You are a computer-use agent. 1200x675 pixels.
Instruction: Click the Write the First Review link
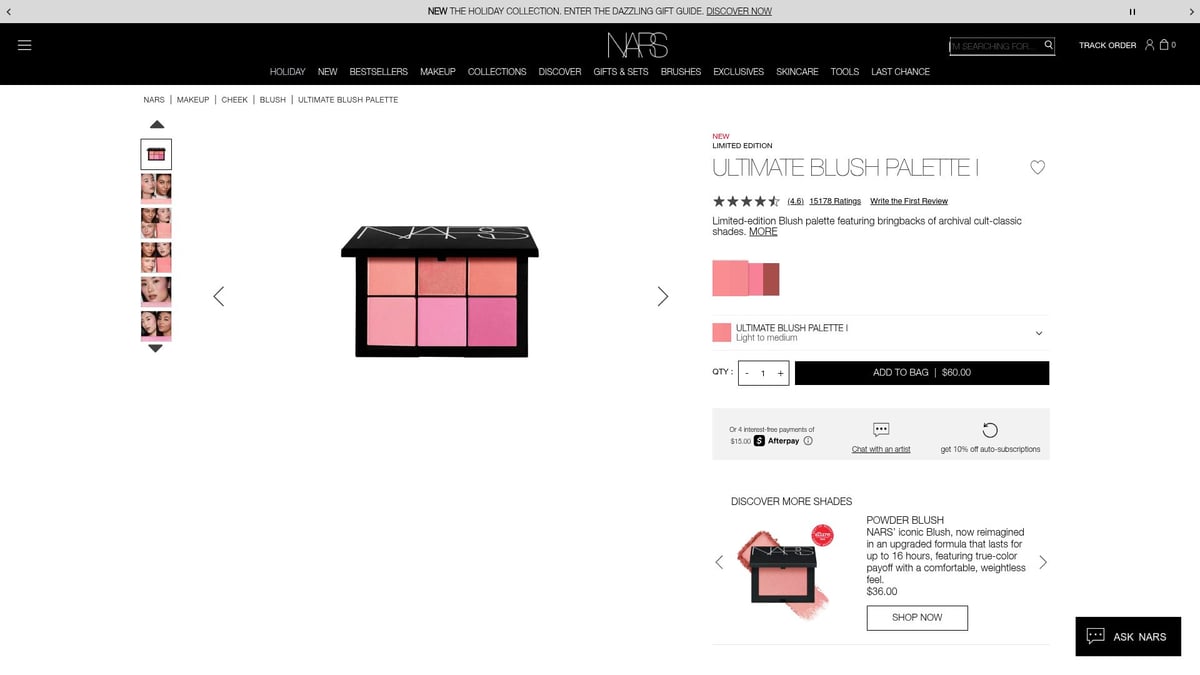(x=908, y=200)
